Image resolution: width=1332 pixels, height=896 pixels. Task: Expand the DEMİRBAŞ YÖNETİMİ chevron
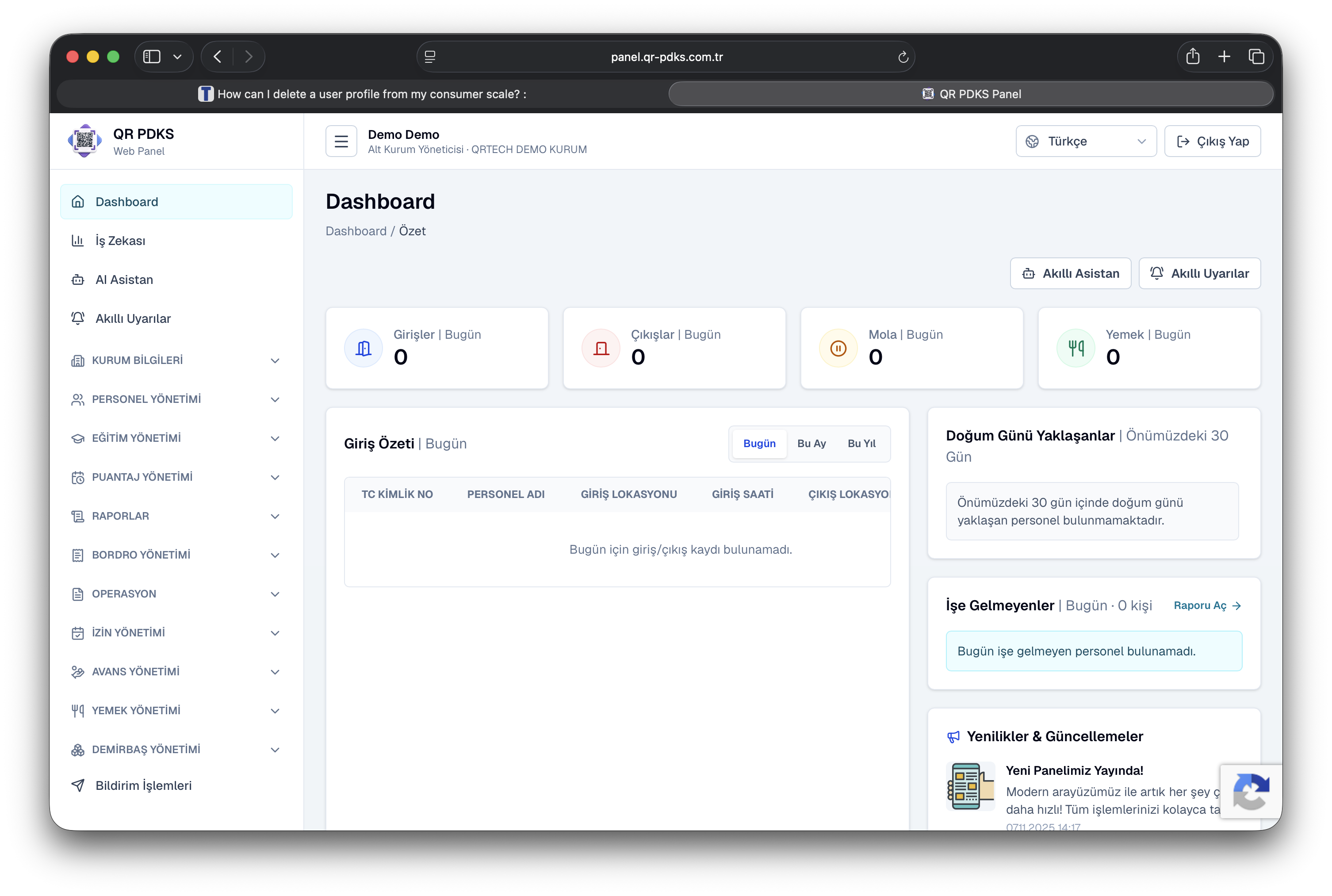[275, 749]
